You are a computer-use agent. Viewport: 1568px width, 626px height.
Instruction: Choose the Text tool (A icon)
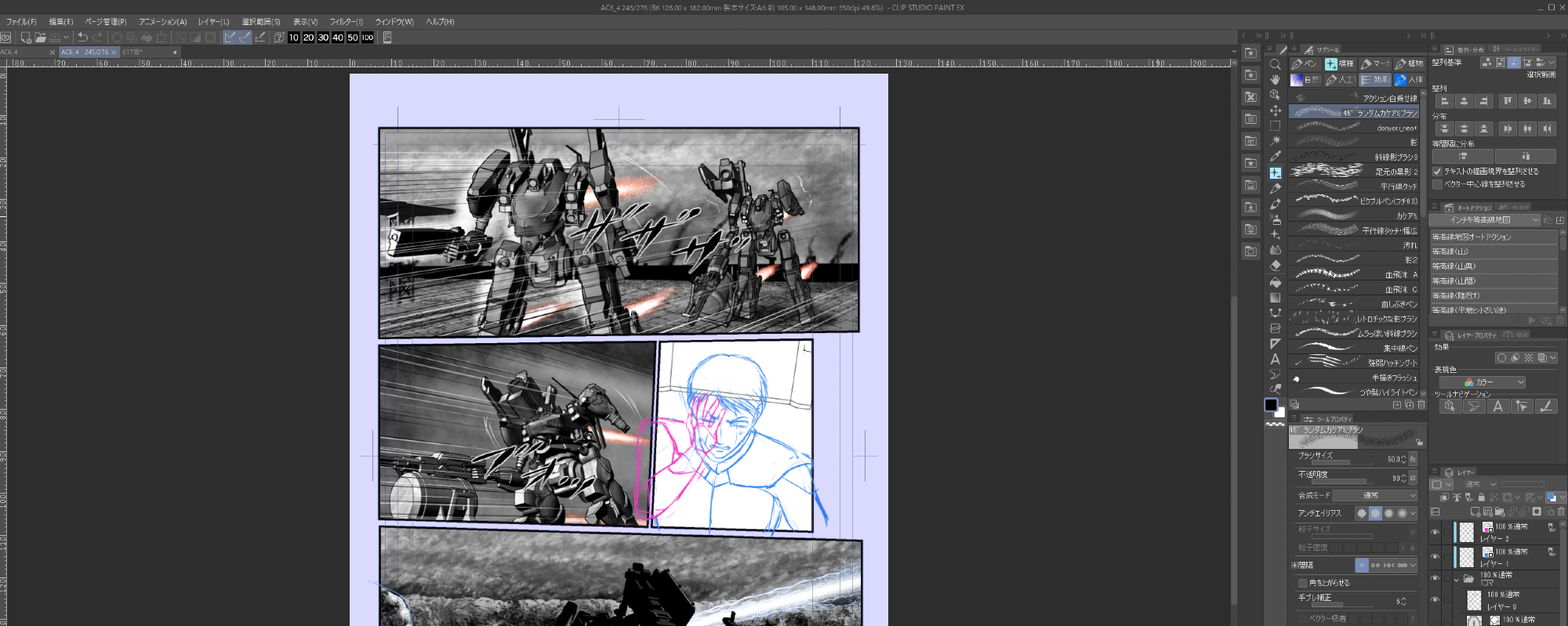1276,359
